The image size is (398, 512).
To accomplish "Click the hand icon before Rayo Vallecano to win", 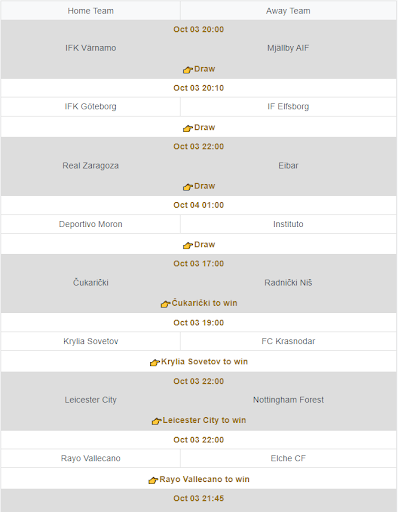I will click(153, 480).
